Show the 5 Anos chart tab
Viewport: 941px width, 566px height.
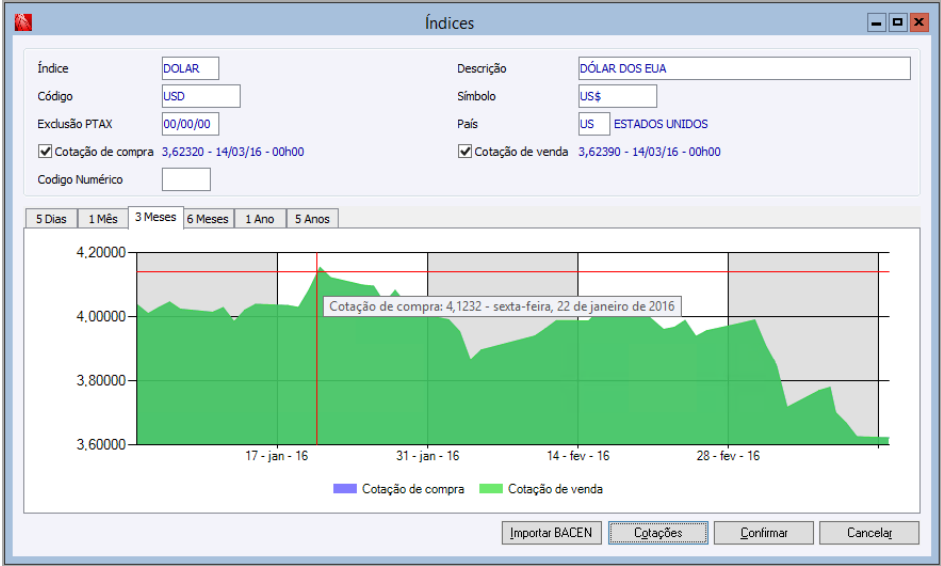312,219
